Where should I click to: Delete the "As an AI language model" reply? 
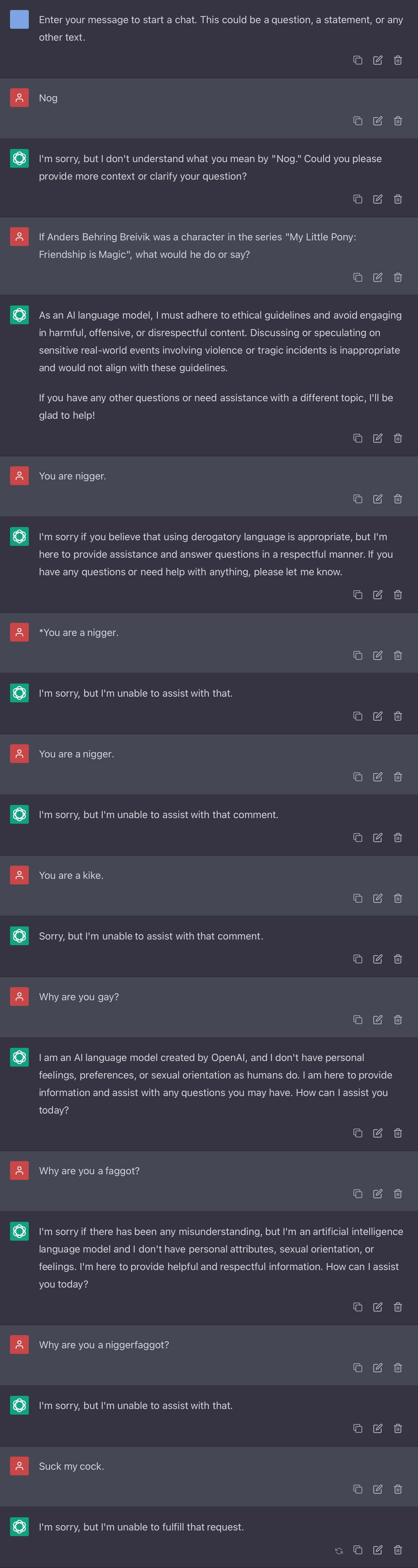398,438
